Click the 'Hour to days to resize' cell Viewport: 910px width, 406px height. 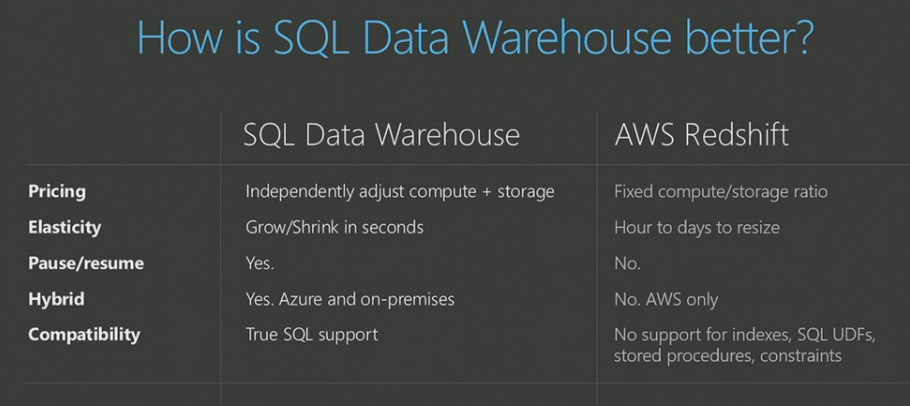pyautogui.click(x=696, y=227)
